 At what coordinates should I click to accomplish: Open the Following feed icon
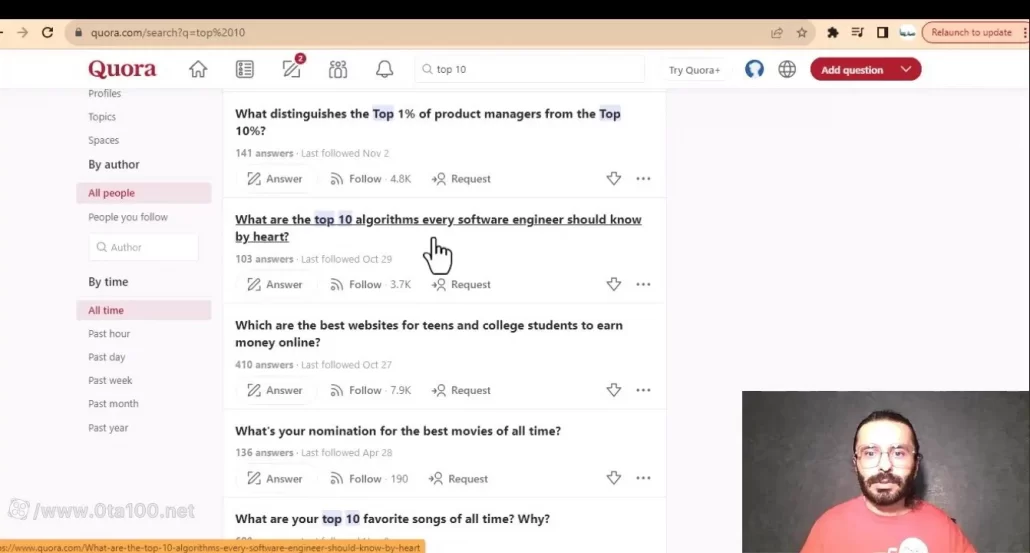pyautogui.click(x=245, y=69)
